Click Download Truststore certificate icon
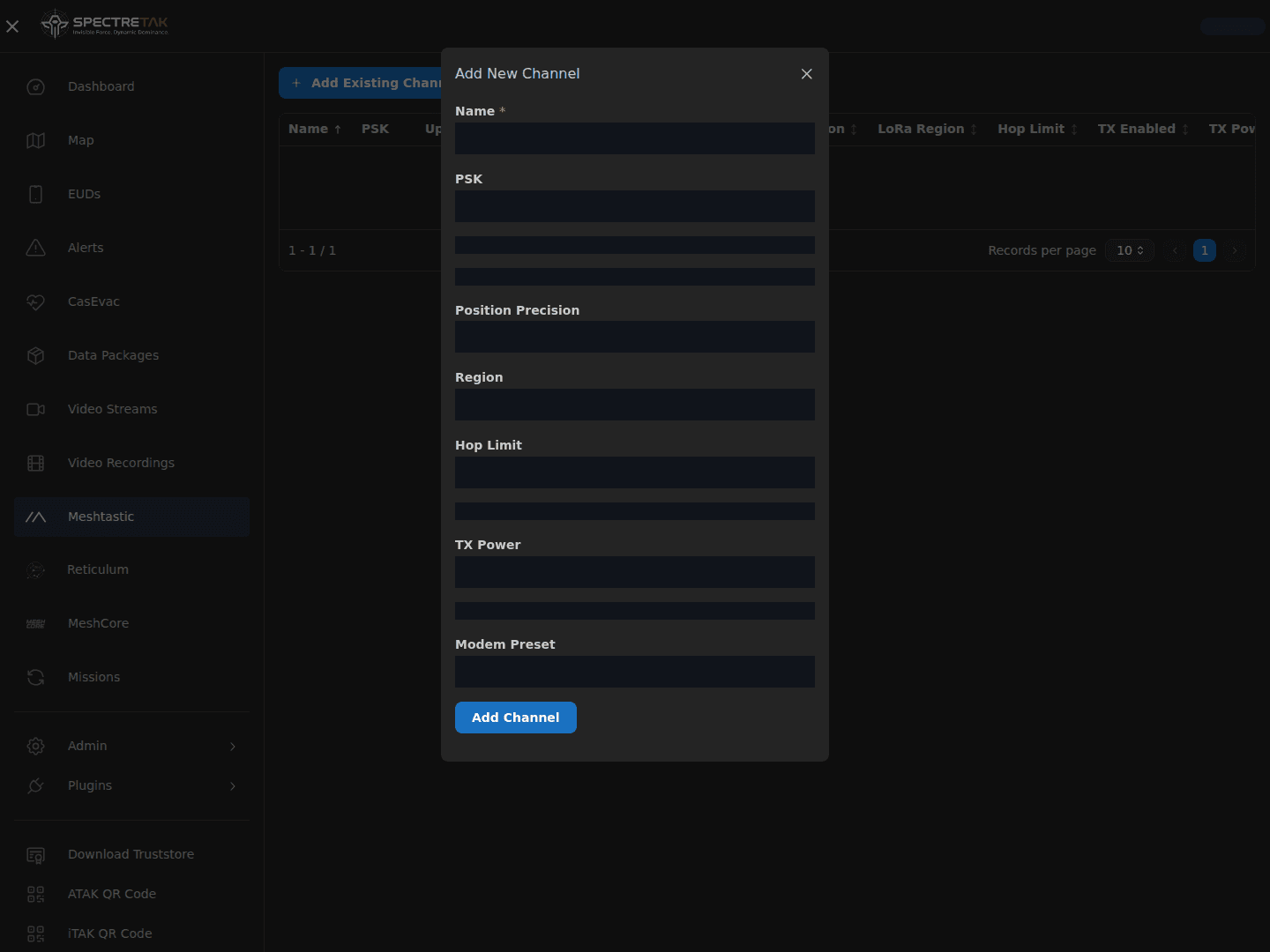The image size is (1270, 952). pyautogui.click(x=36, y=855)
